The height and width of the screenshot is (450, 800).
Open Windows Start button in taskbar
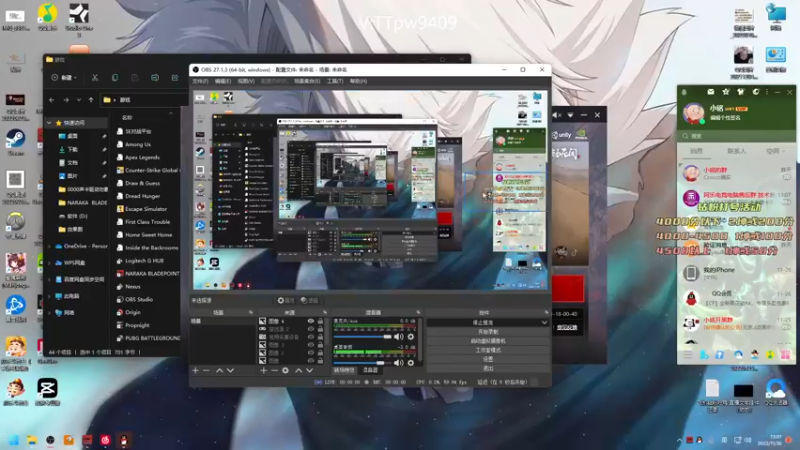[x=14, y=440]
